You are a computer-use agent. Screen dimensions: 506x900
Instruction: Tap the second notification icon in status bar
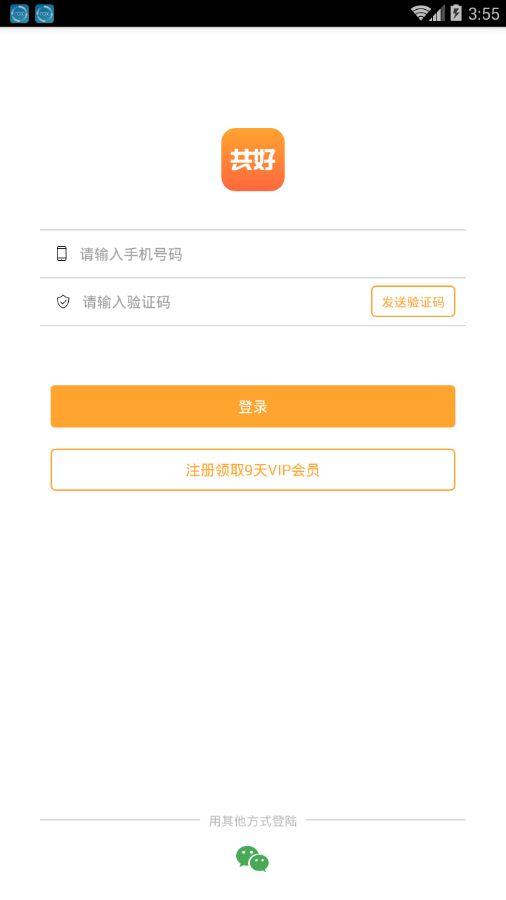[x=45, y=13]
